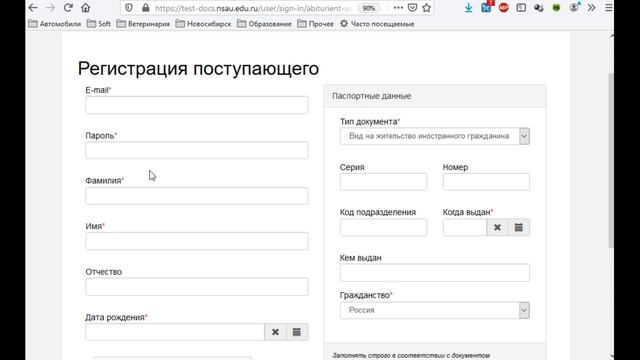Screen dimensions: 640x360
Task: Focus the Фамилия input field
Action: [197, 196]
